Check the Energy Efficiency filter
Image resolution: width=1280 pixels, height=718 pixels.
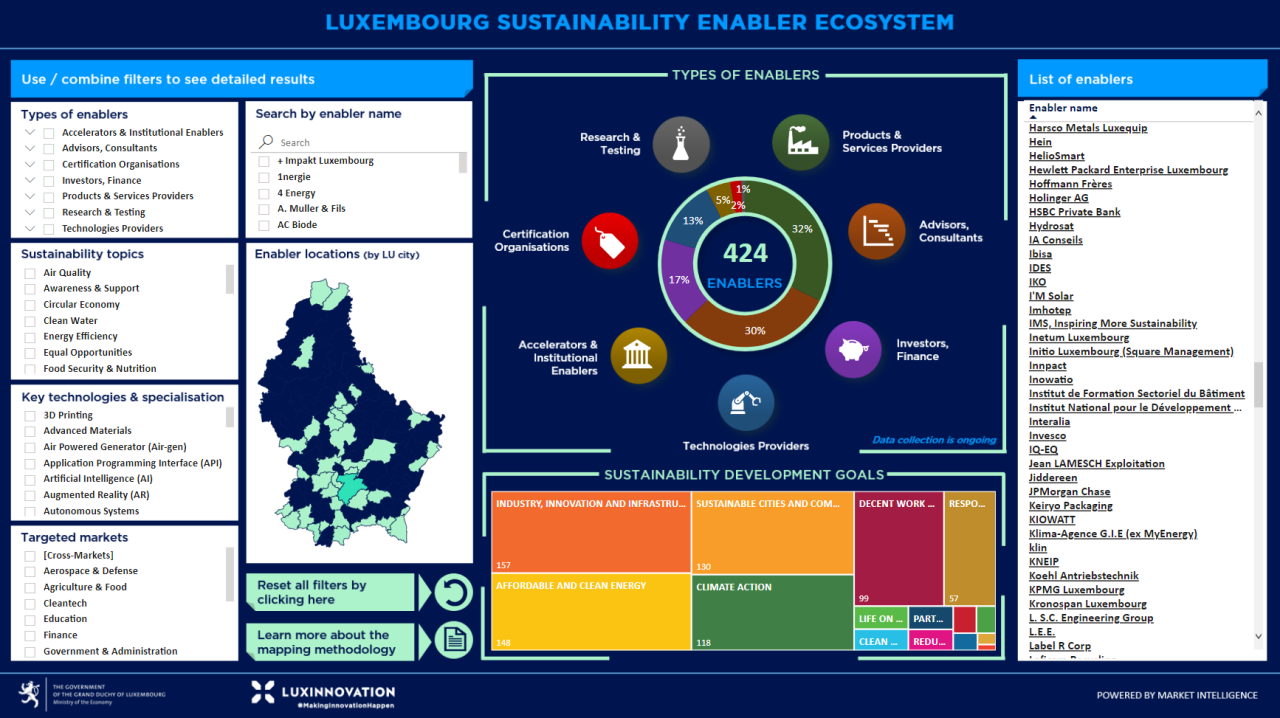pos(30,336)
